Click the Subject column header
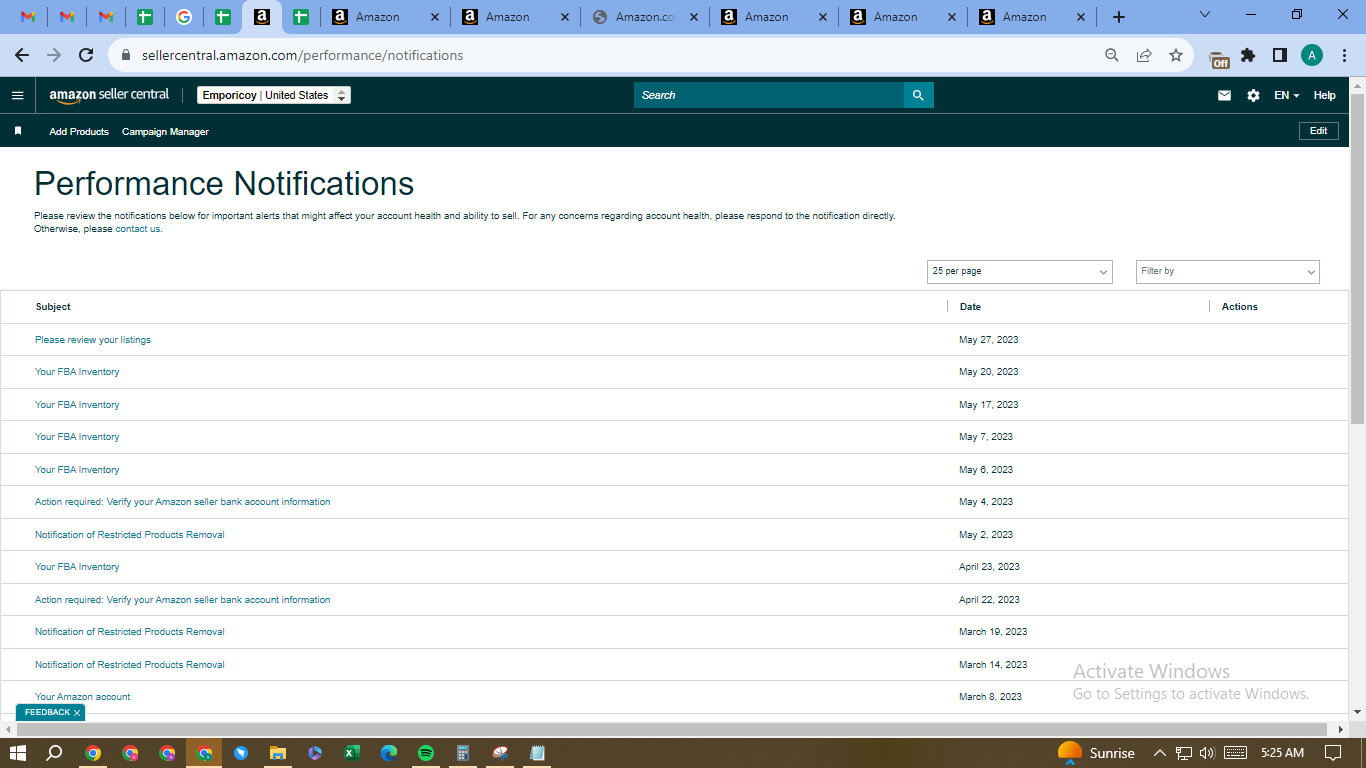The height and width of the screenshot is (768, 1366). point(53,307)
